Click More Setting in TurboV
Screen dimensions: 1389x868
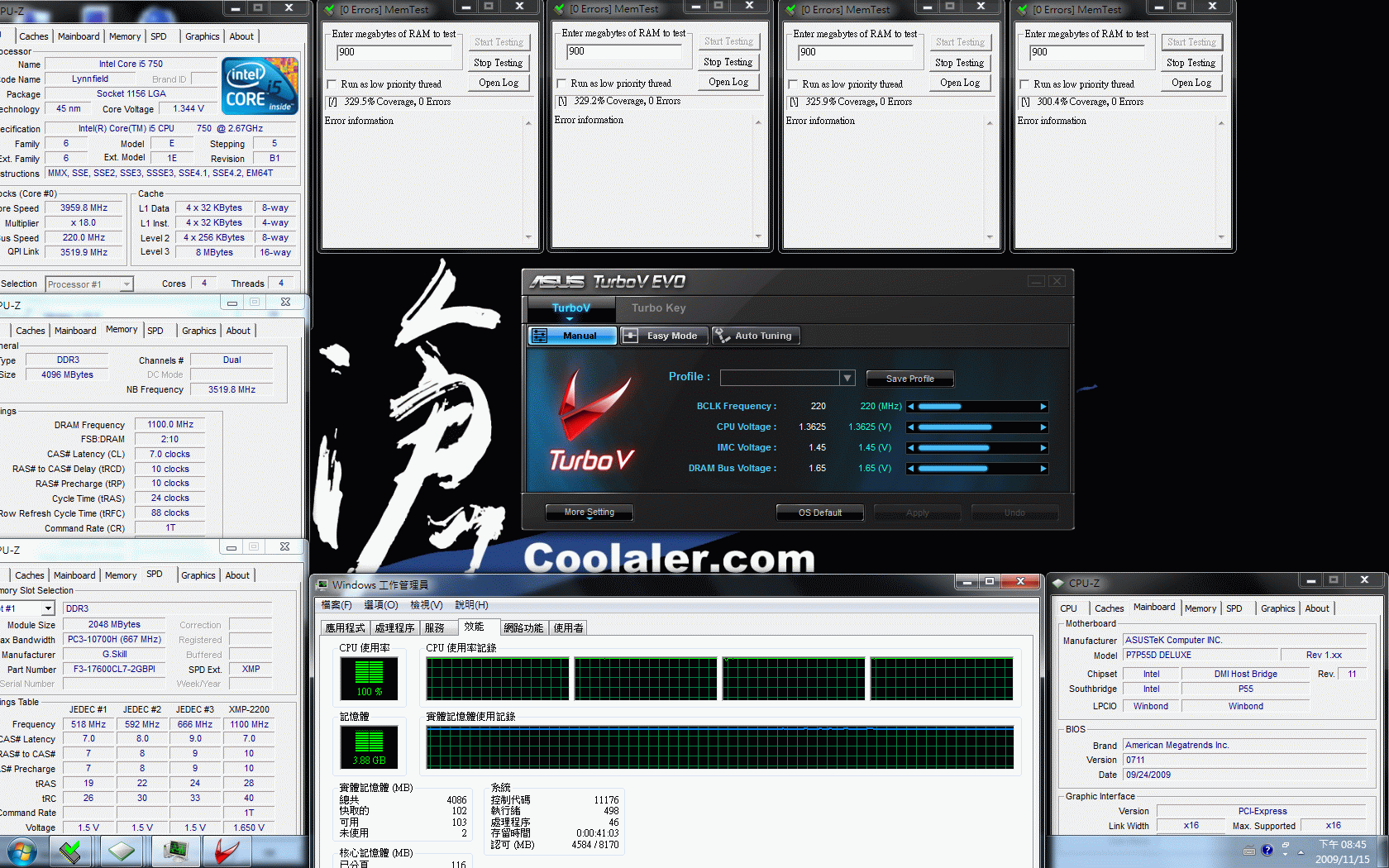(589, 513)
